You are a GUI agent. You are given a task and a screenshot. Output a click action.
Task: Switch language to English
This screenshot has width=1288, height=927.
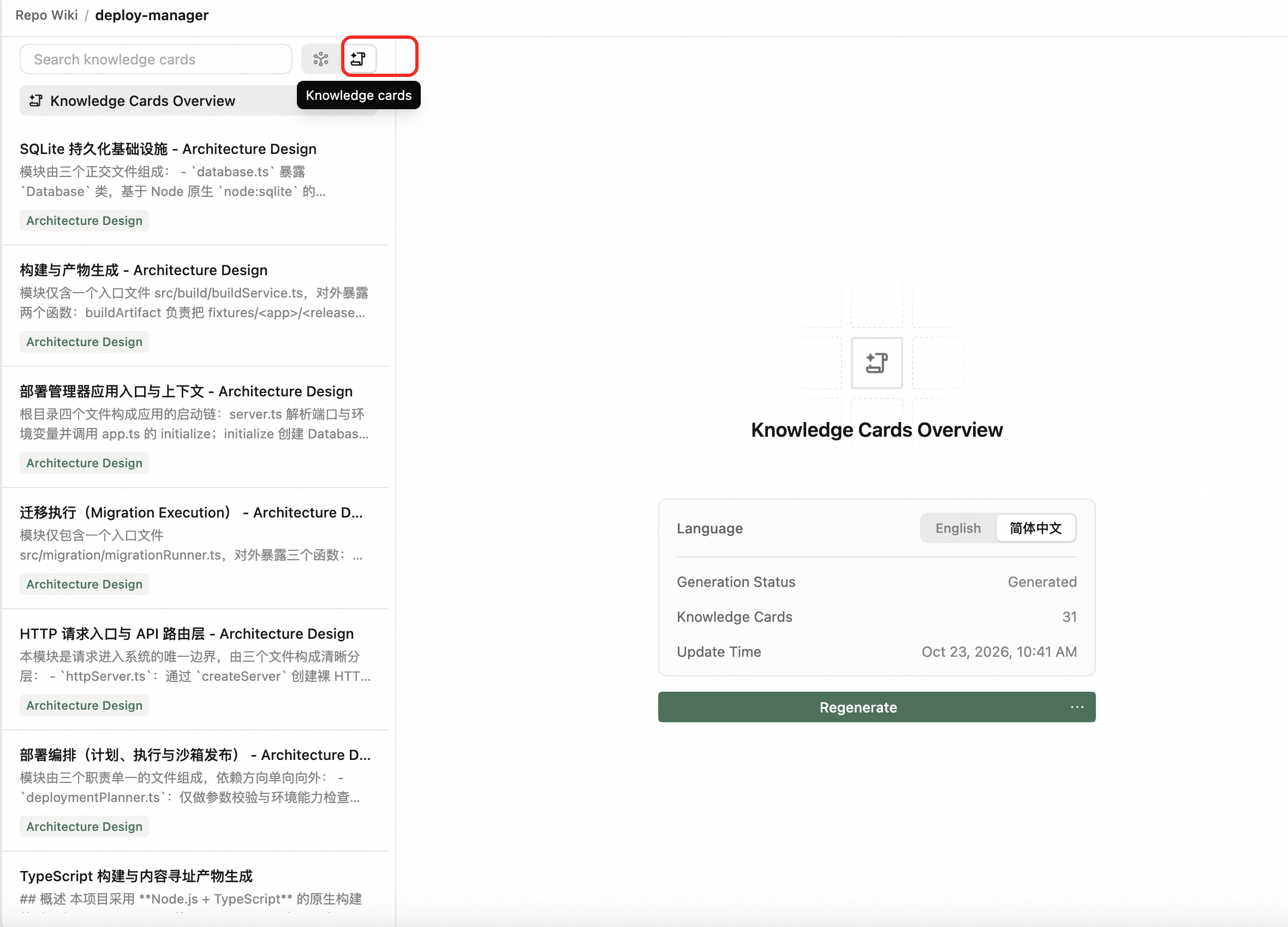(x=957, y=528)
